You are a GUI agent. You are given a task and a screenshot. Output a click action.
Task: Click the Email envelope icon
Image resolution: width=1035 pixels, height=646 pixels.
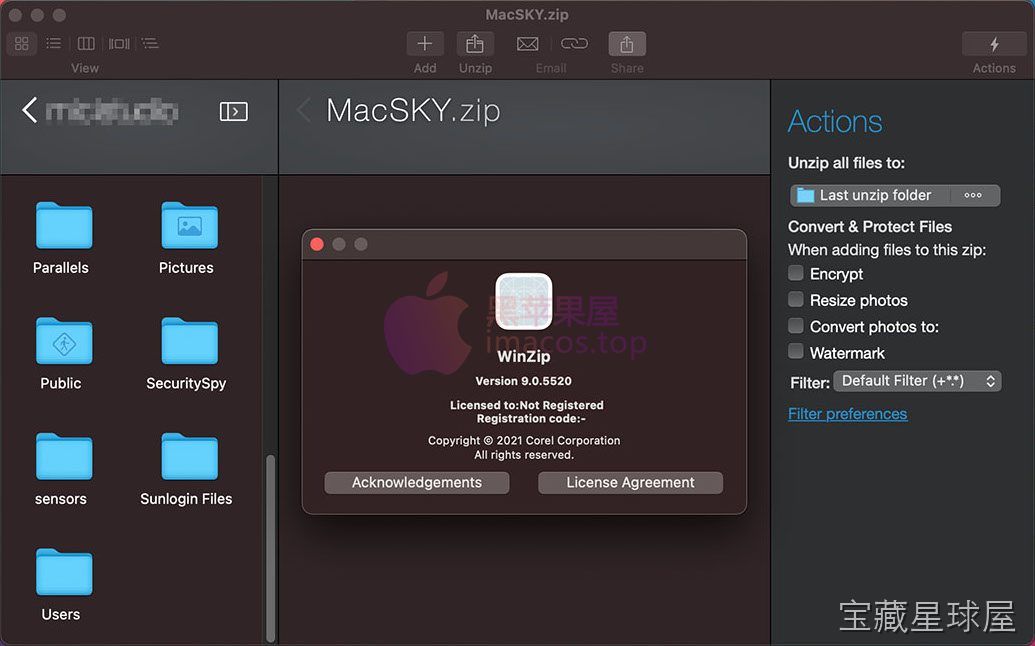(x=527, y=44)
